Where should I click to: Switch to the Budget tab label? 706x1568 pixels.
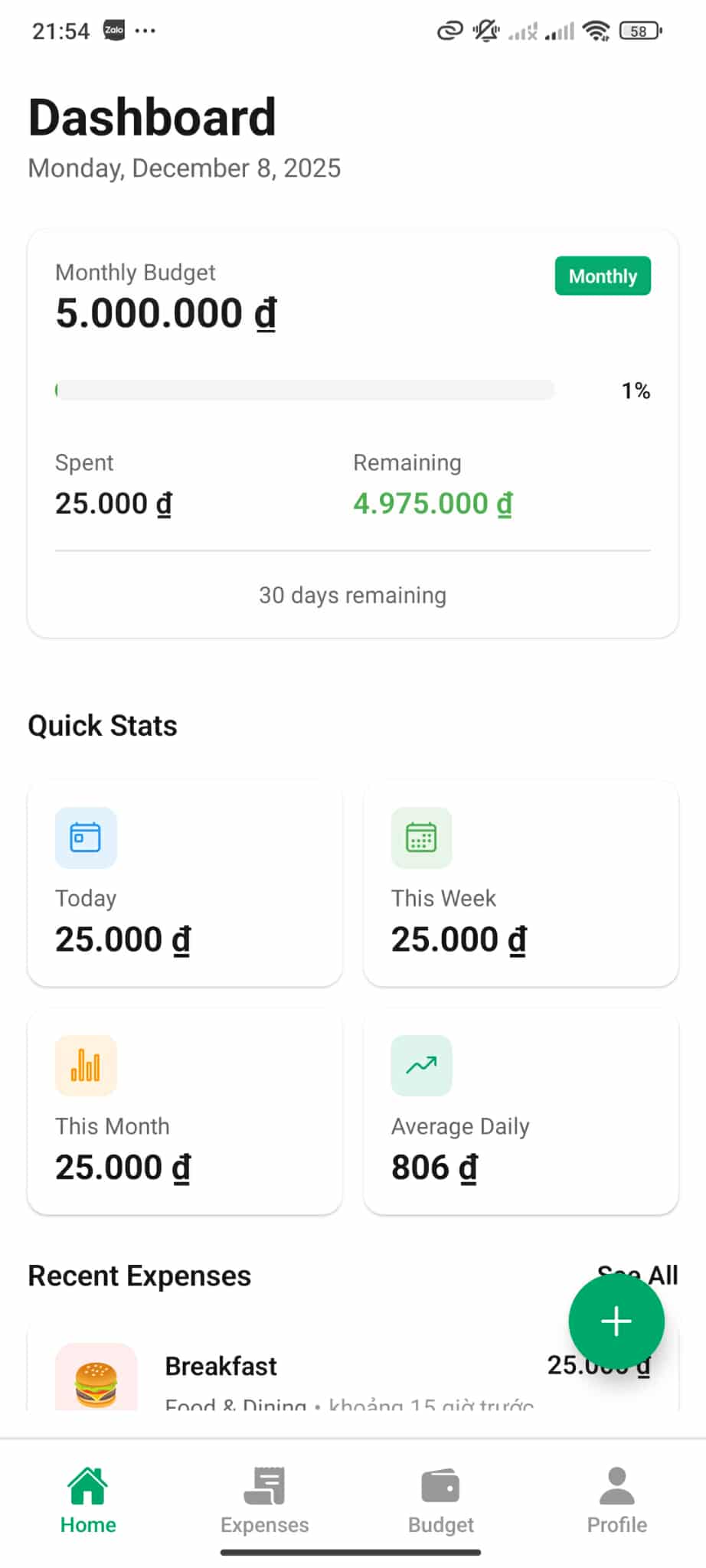tap(440, 1525)
